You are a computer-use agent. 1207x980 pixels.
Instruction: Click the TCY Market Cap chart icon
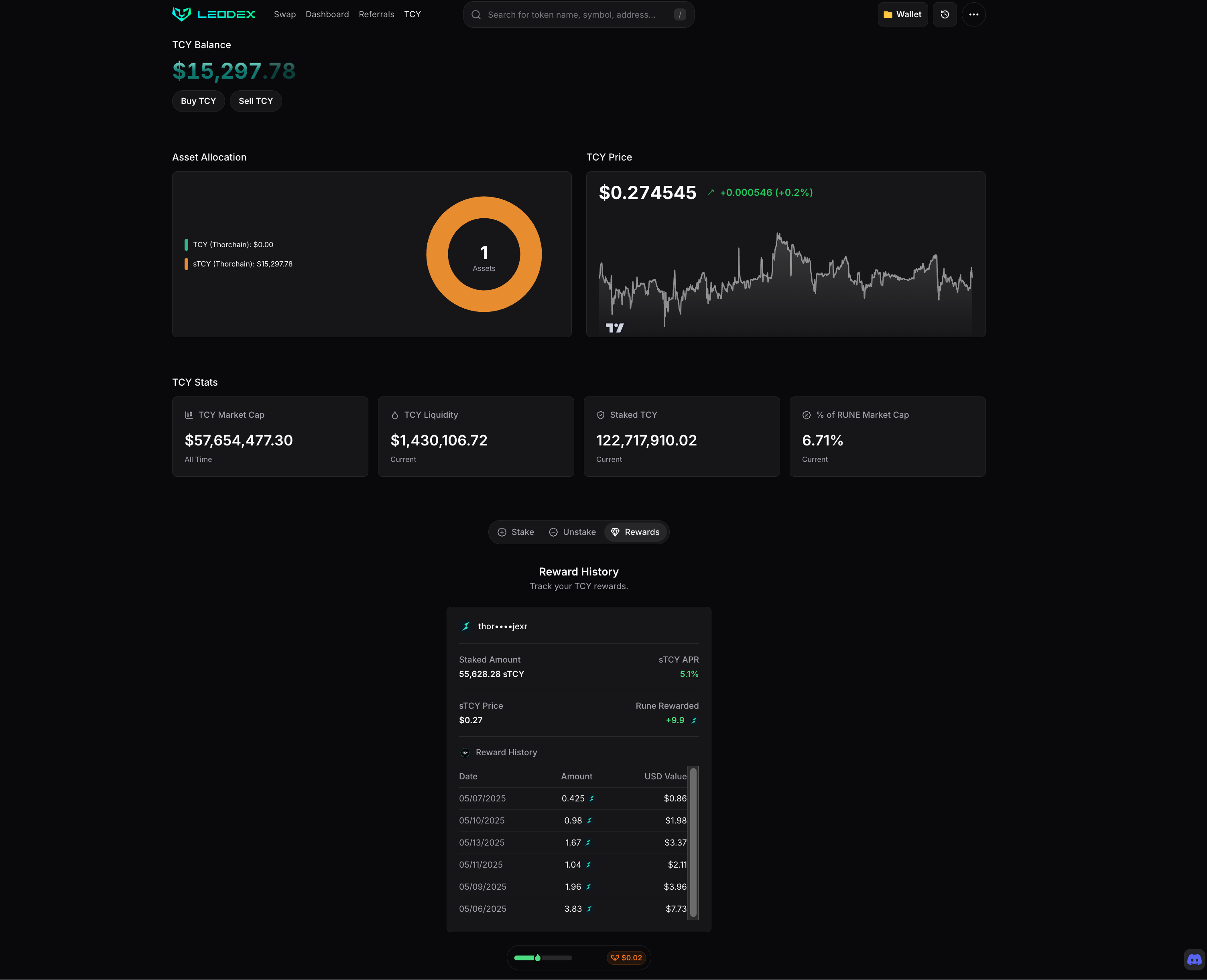pos(189,415)
